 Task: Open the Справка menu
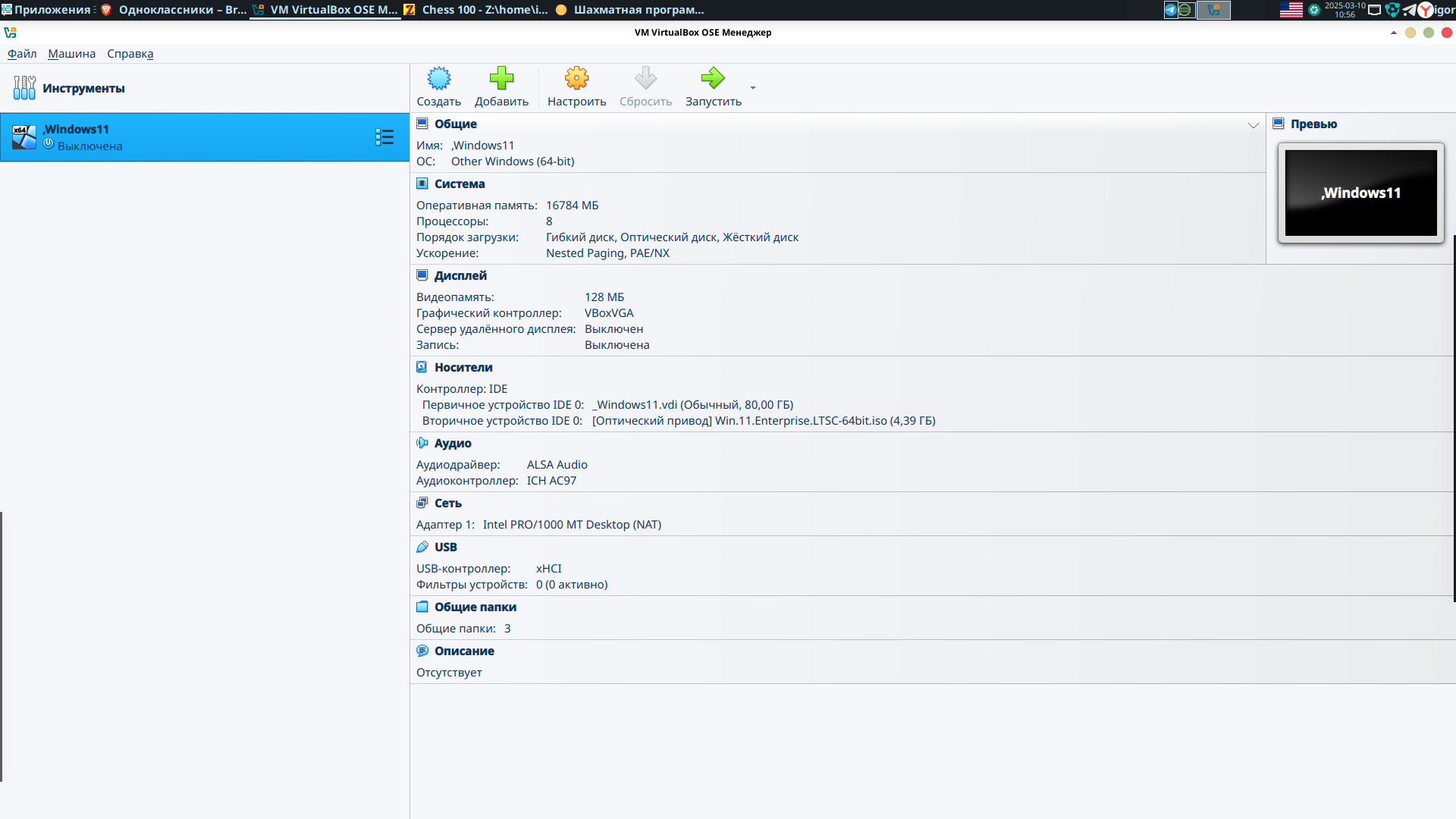point(130,54)
